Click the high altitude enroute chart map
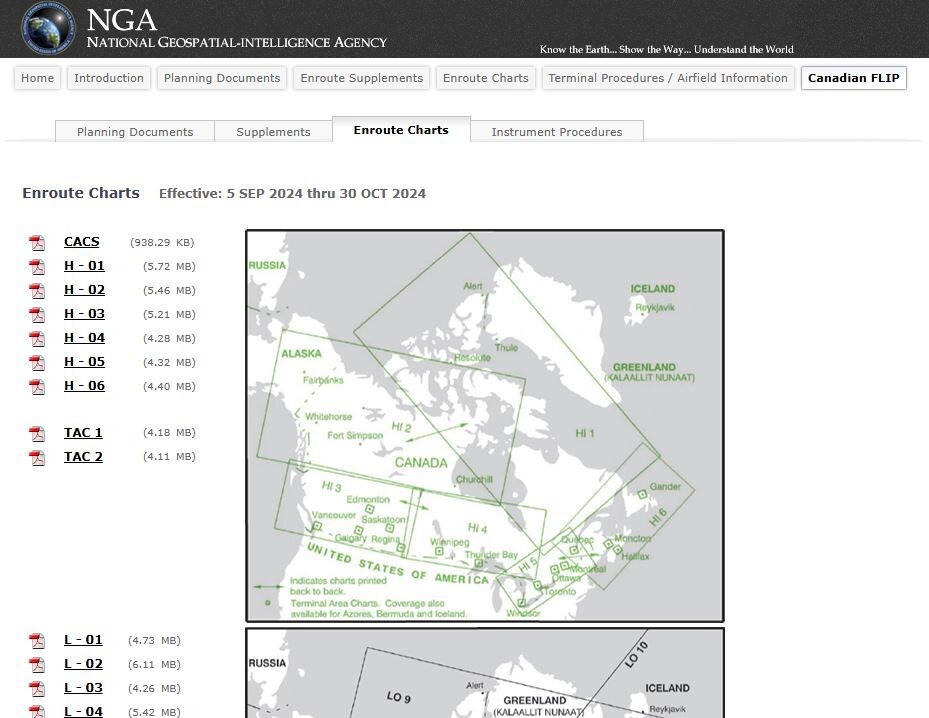The image size is (929, 718). click(x=485, y=426)
